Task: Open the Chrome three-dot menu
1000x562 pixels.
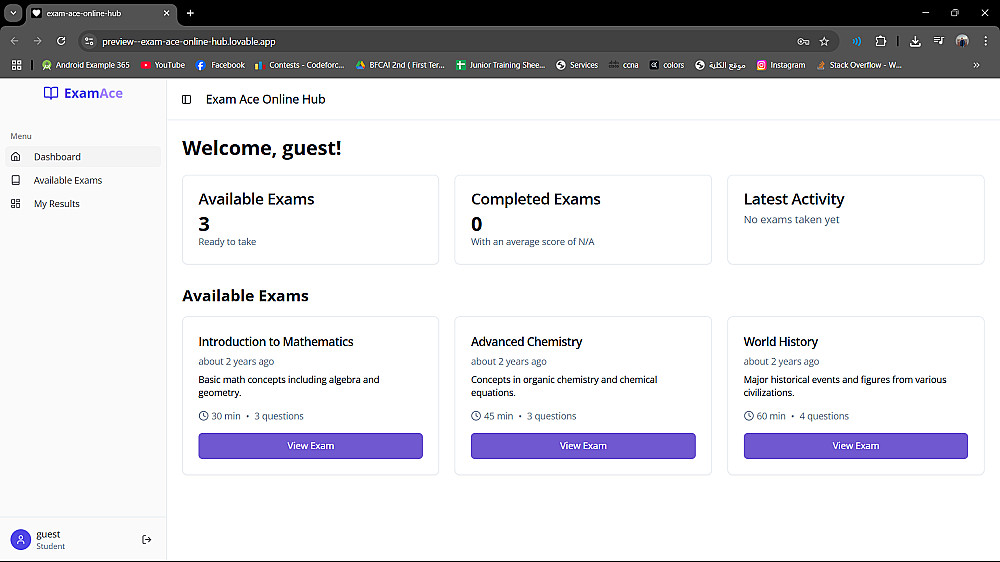Action: [x=984, y=41]
